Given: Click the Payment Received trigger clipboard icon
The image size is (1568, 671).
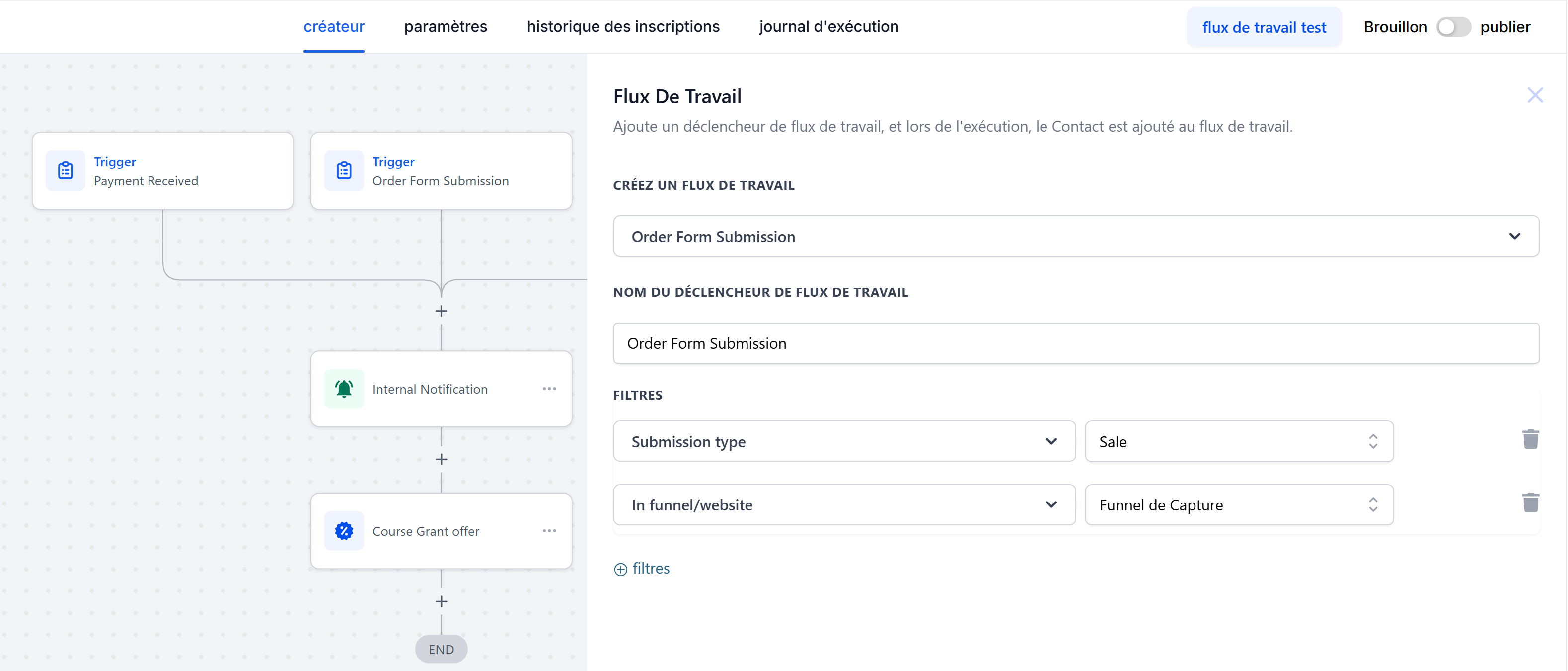Looking at the screenshot, I should click(x=65, y=170).
